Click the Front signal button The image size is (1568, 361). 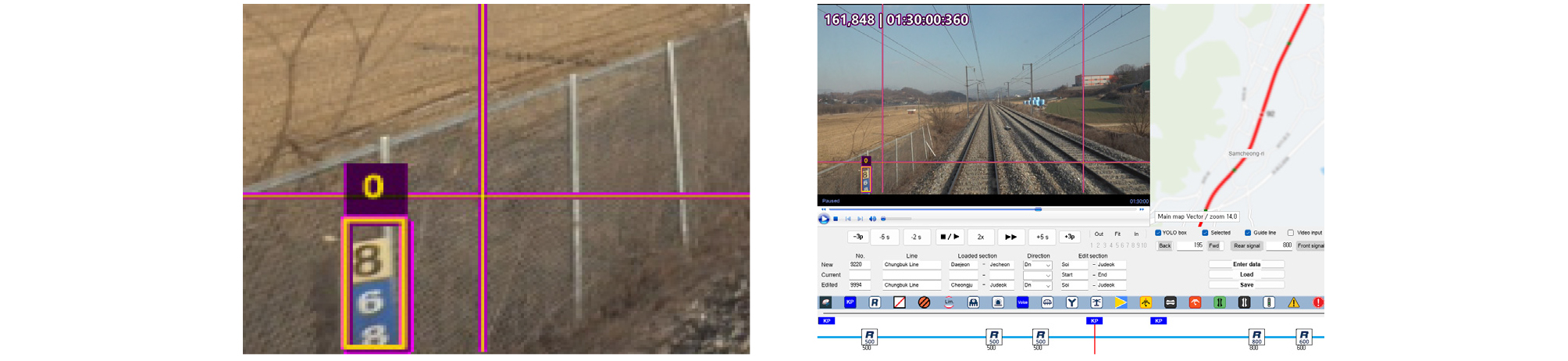coord(1311,246)
